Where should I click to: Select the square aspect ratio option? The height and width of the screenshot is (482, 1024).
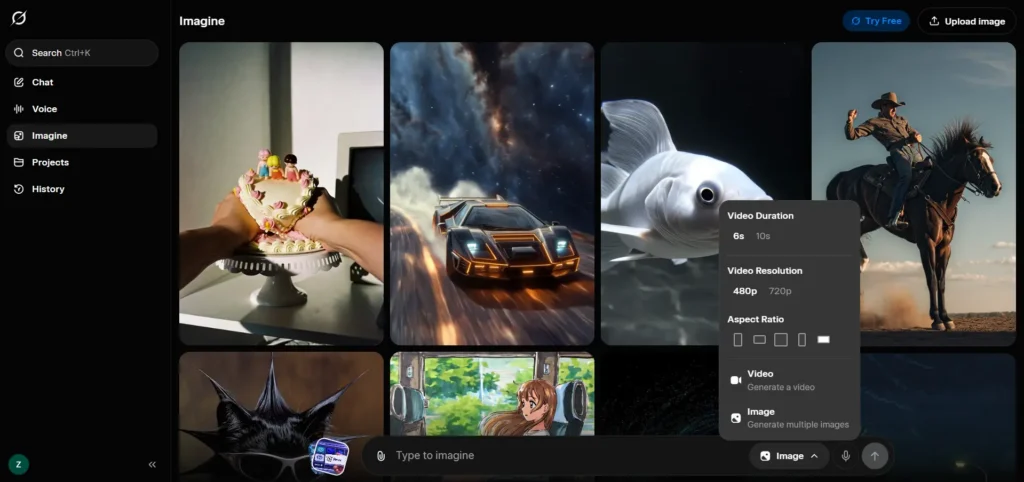(x=781, y=340)
